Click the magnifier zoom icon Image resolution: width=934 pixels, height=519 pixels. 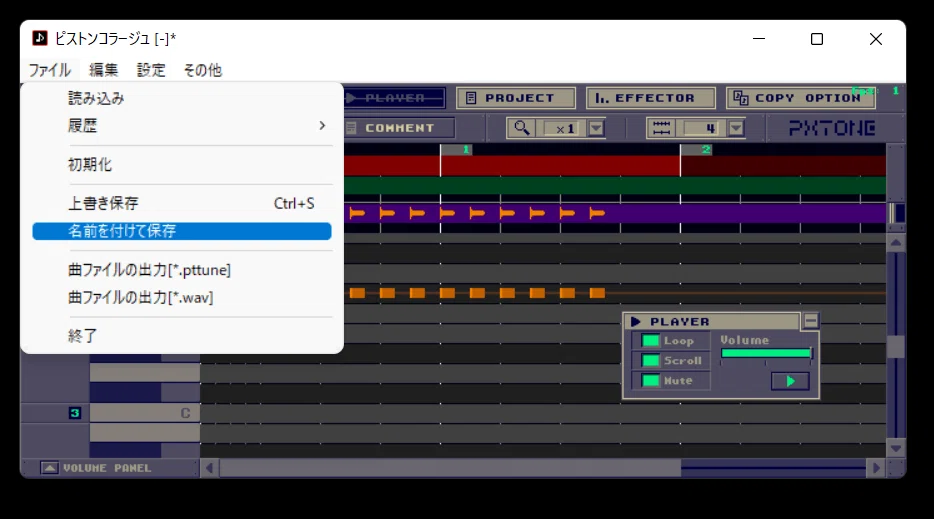522,128
